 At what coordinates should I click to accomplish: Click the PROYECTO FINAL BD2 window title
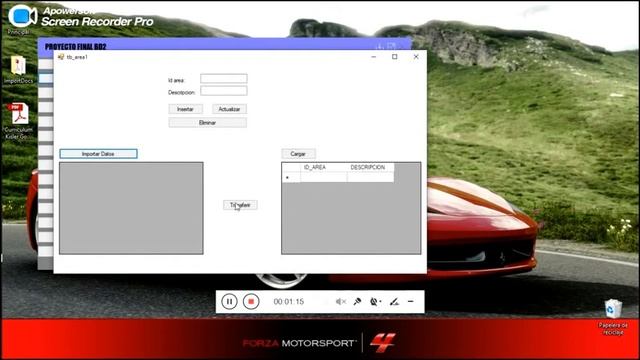(76, 47)
